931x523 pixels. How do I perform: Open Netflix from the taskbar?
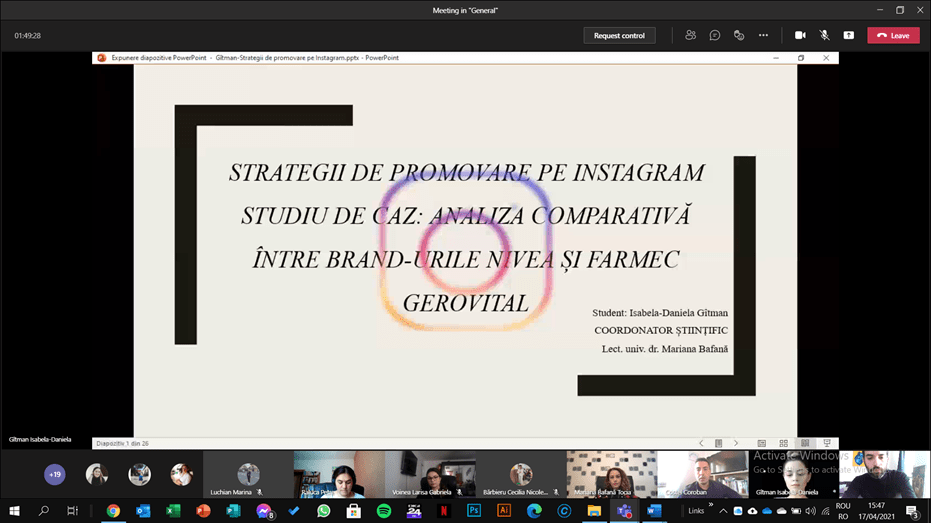pos(444,511)
